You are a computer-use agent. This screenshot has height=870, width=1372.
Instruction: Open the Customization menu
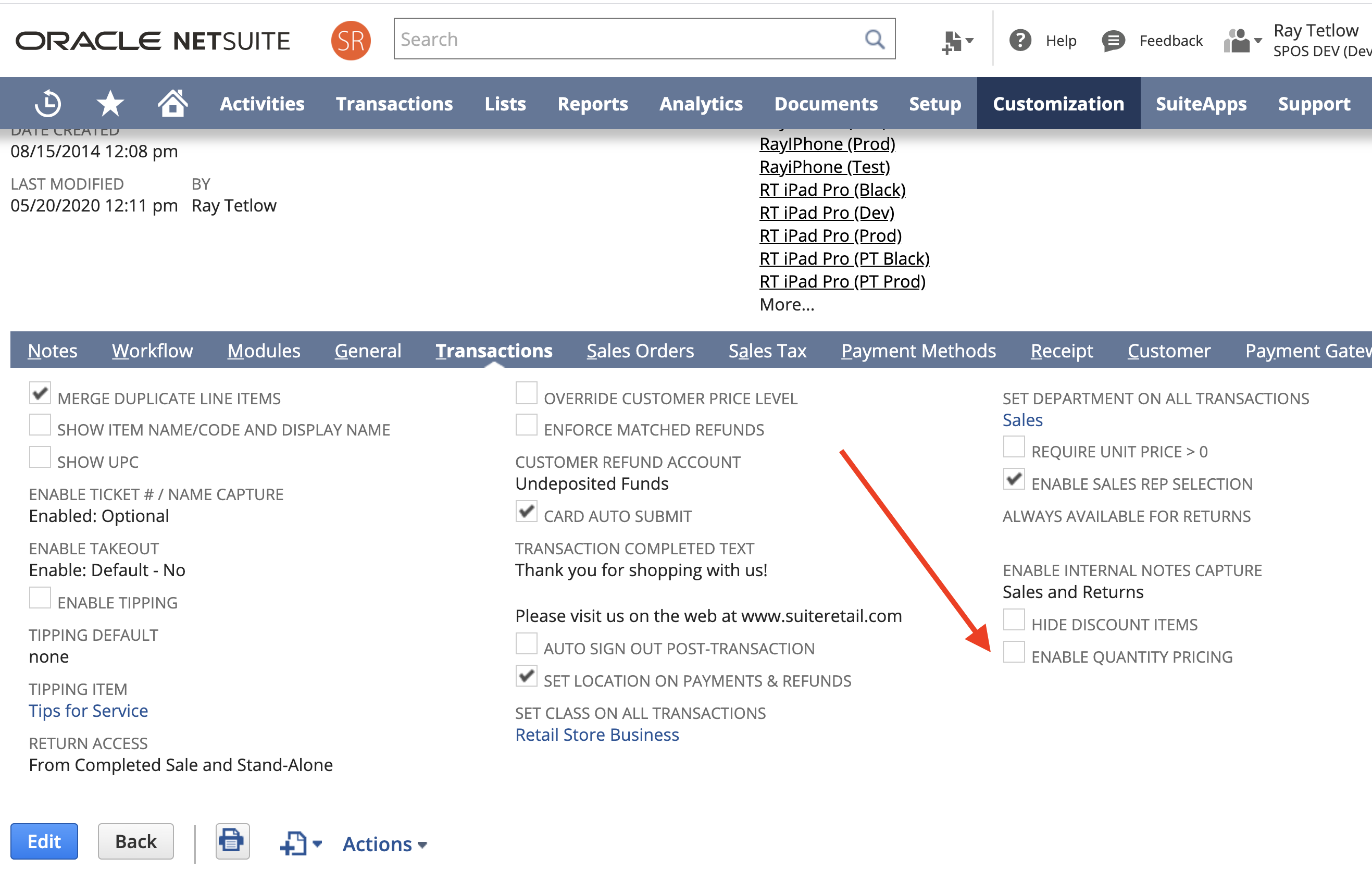click(1058, 104)
